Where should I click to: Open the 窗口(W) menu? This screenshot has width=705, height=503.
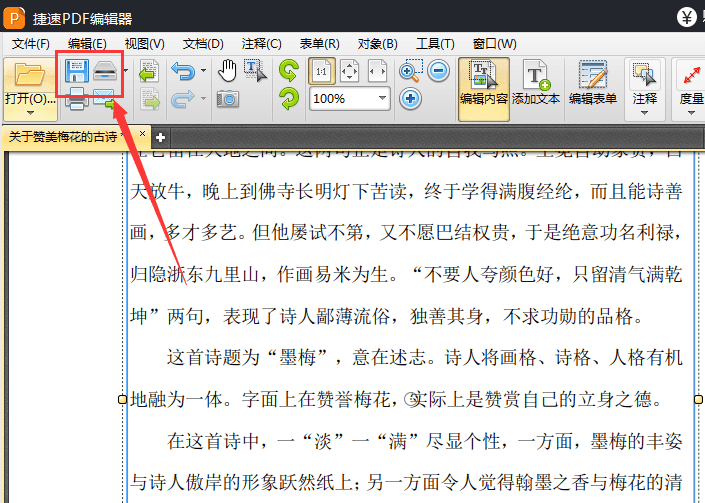coord(495,44)
